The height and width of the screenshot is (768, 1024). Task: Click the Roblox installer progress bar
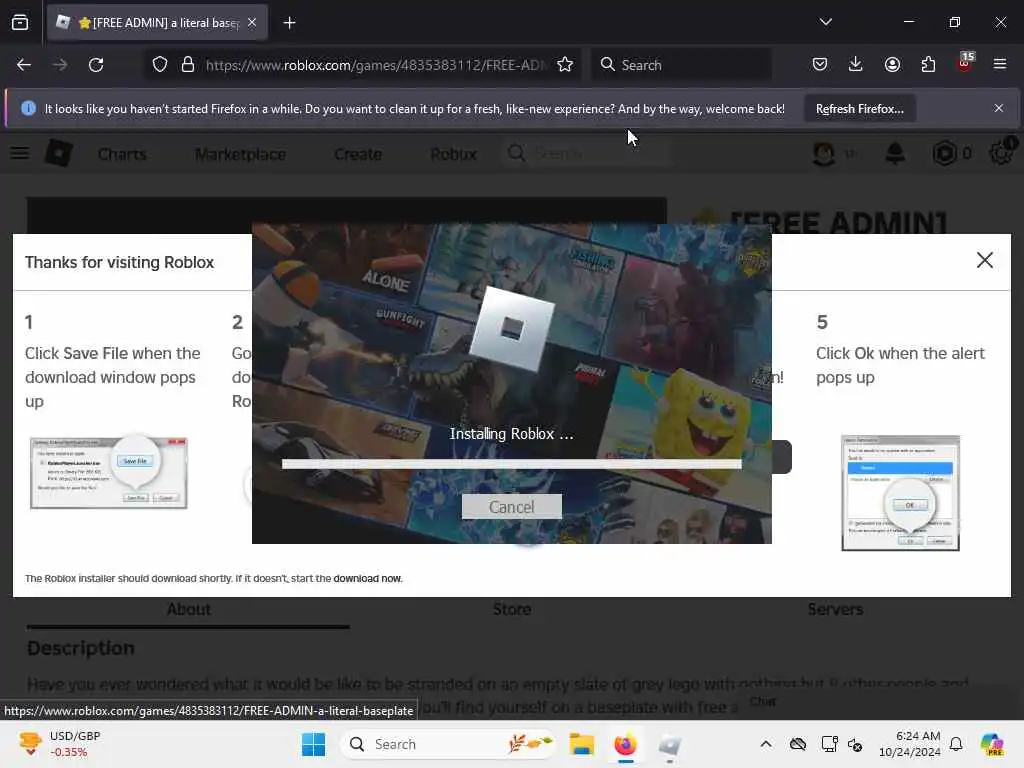point(511,464)
